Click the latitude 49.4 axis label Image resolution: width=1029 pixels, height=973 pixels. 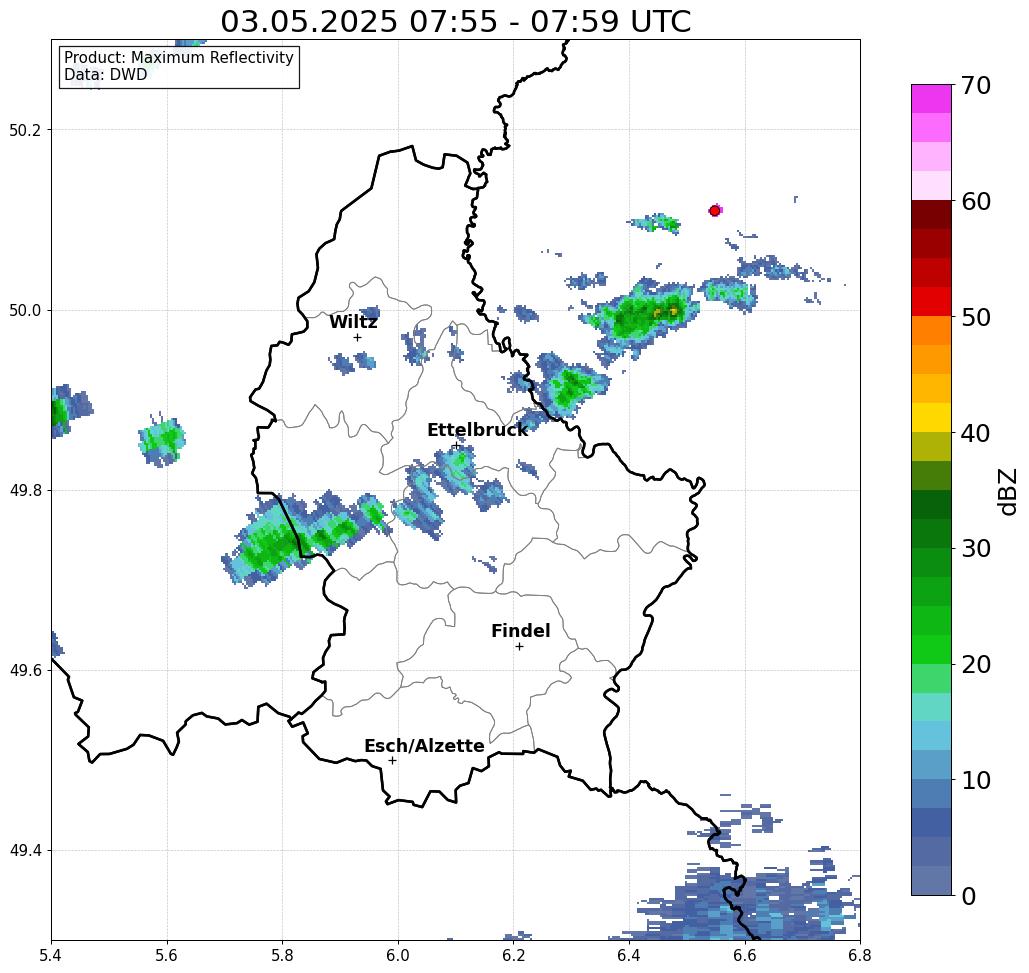pos(25,851)
